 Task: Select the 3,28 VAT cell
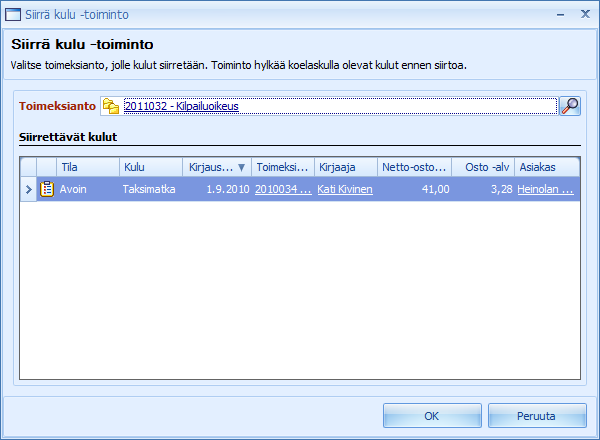coord(483,189)
